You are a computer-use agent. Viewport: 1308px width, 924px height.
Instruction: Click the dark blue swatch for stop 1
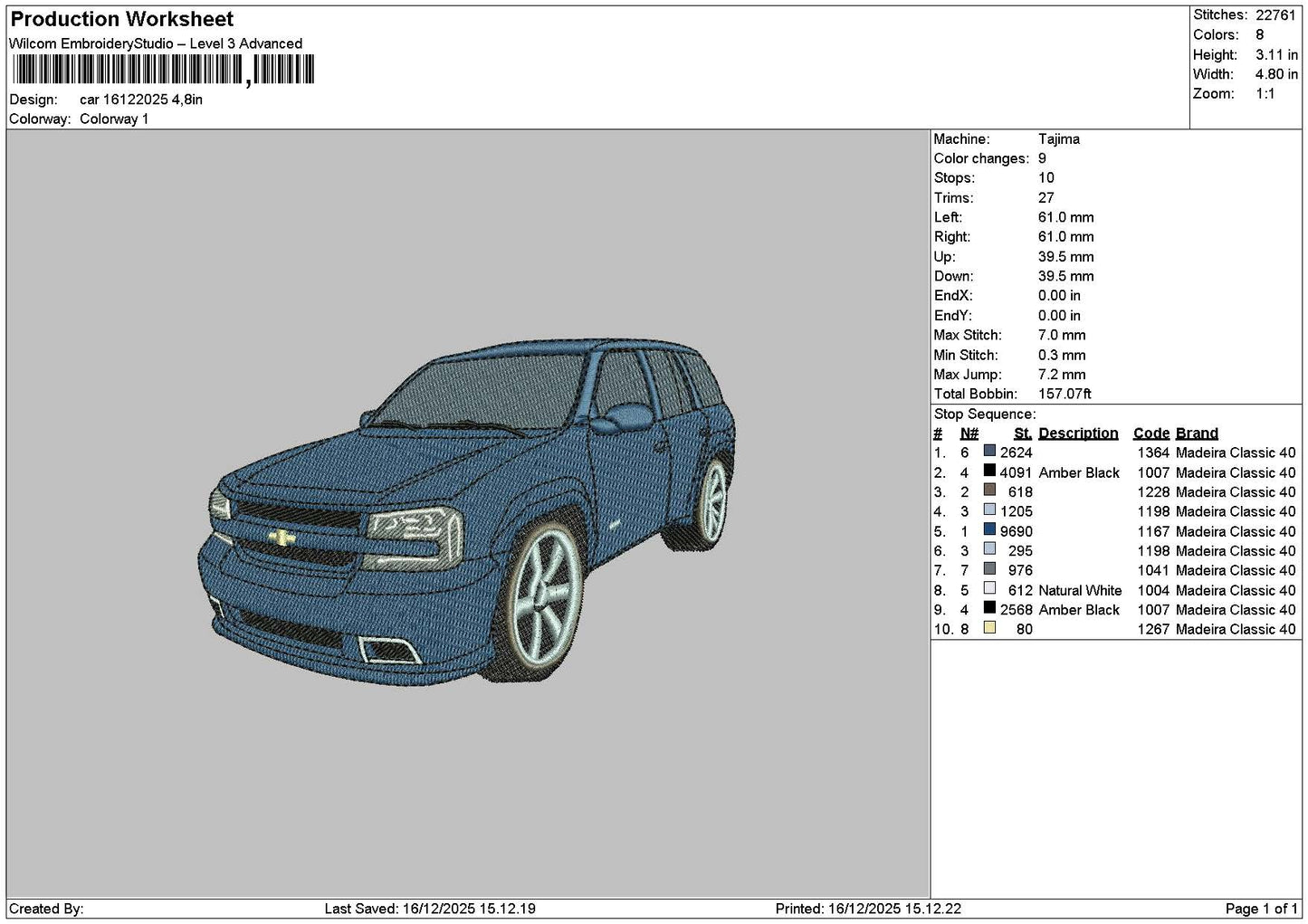pos(989,452)
